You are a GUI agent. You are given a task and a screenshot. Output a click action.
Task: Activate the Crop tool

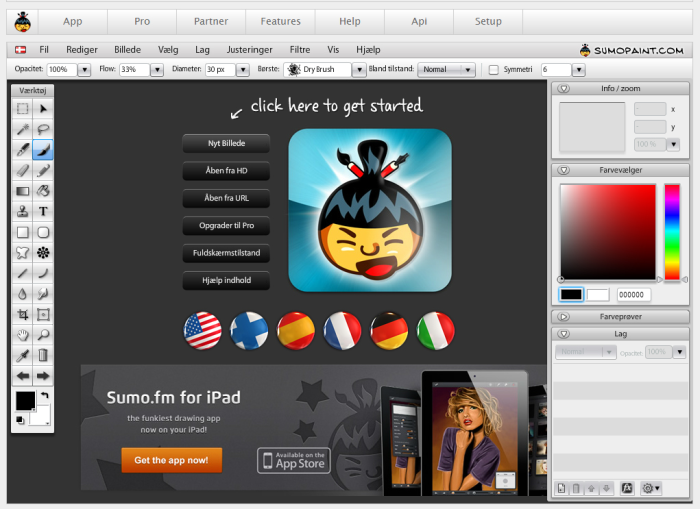[x=22, y=314]
